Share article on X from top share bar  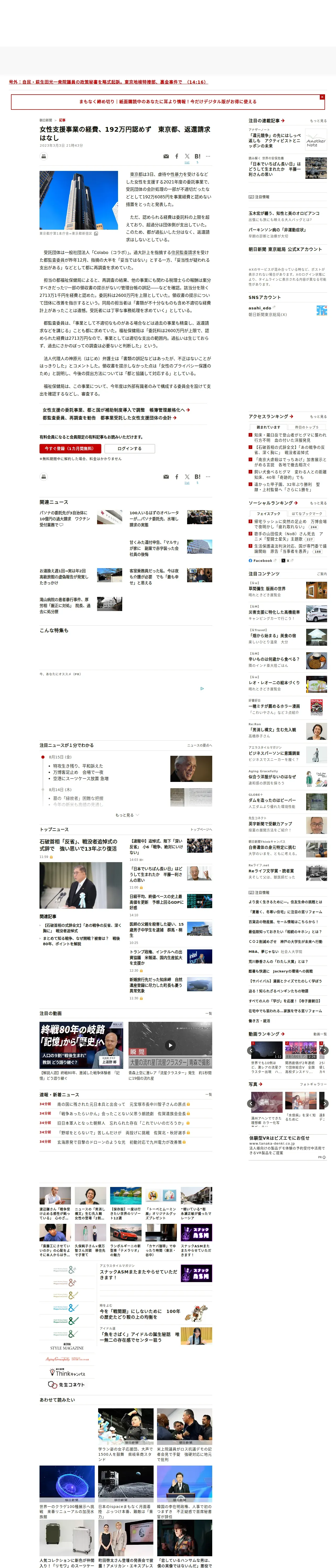coord(187,157)
